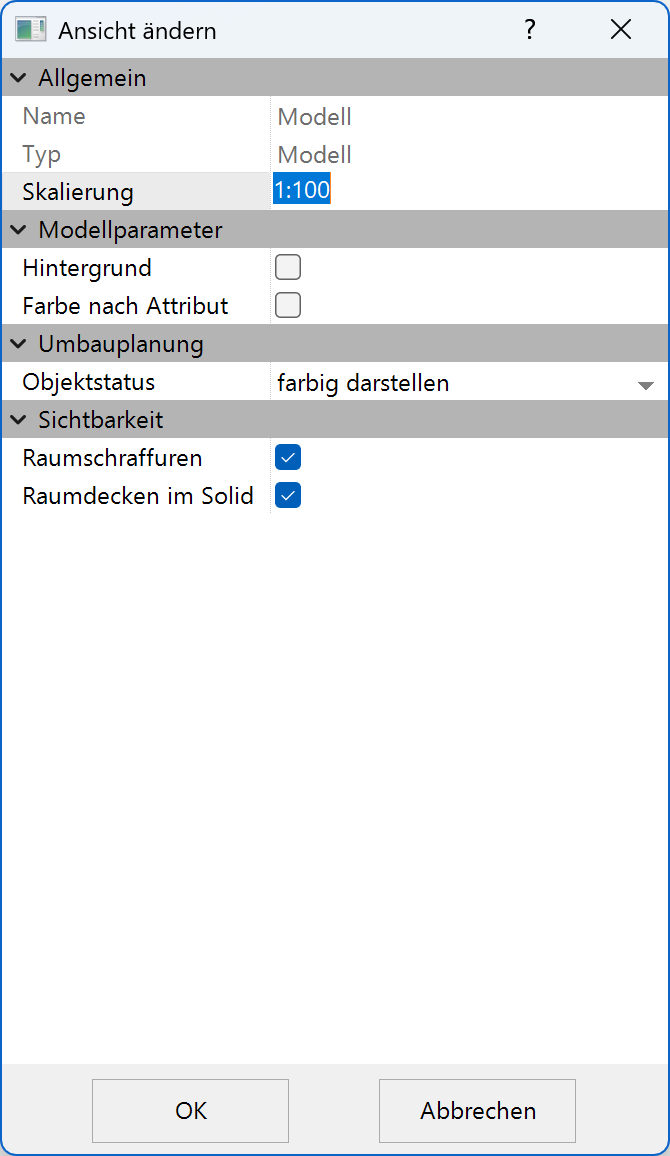Collapse the Modellparameter section

point(17,229)
